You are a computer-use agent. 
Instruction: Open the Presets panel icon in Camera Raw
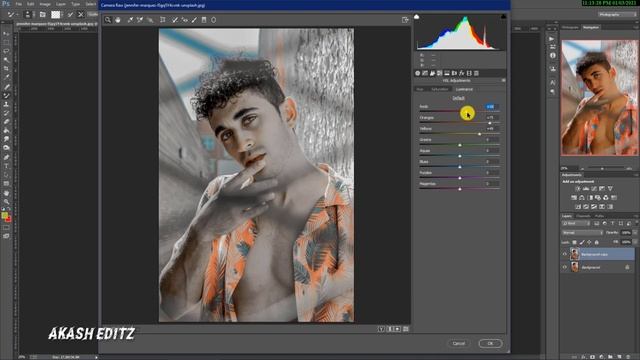click(476, 73)
